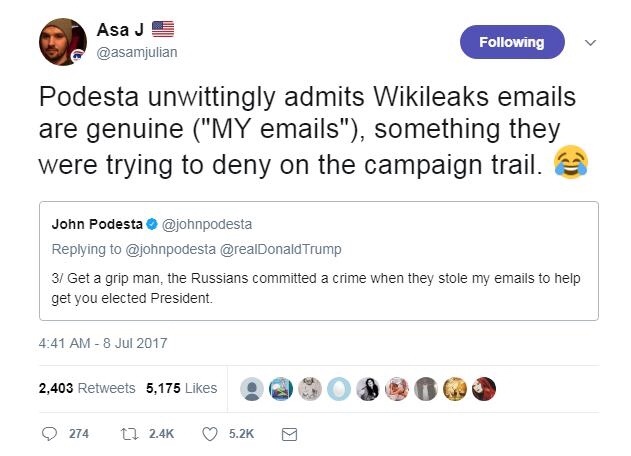Click the US flag emoji beside Asa J

click(x=164, y=29)
